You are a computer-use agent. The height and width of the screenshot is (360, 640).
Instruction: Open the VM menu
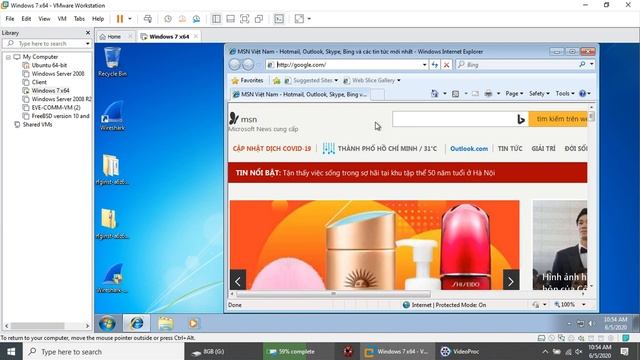(x=62, y=19)
